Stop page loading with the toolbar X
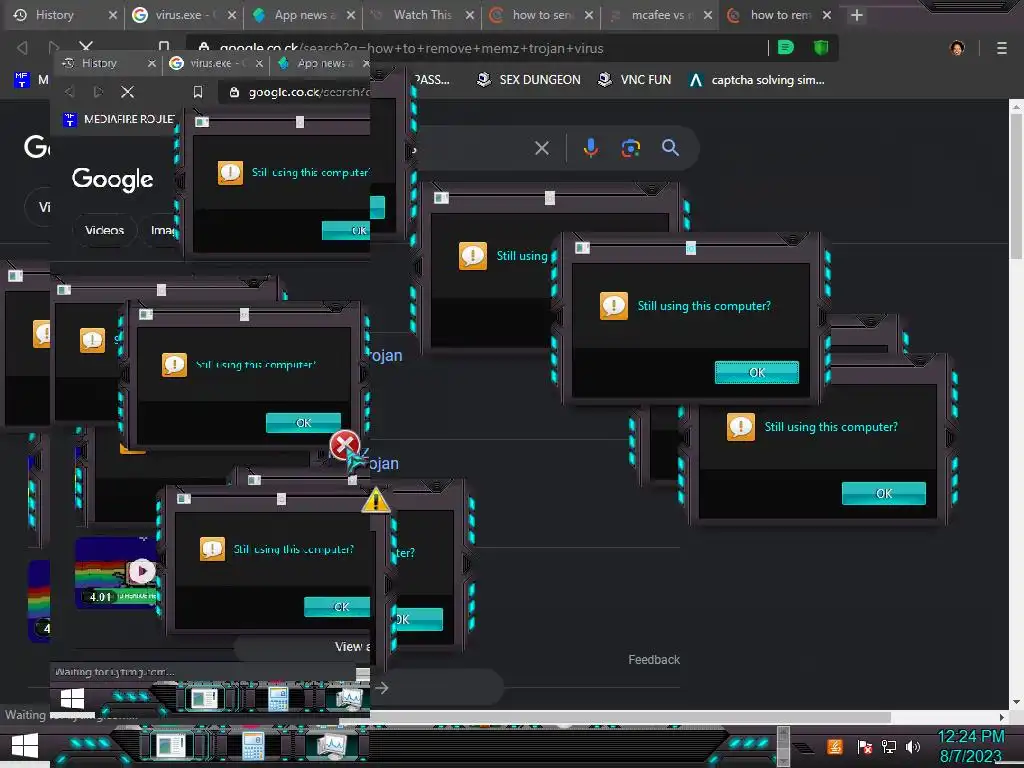 [x=86, y=48]
